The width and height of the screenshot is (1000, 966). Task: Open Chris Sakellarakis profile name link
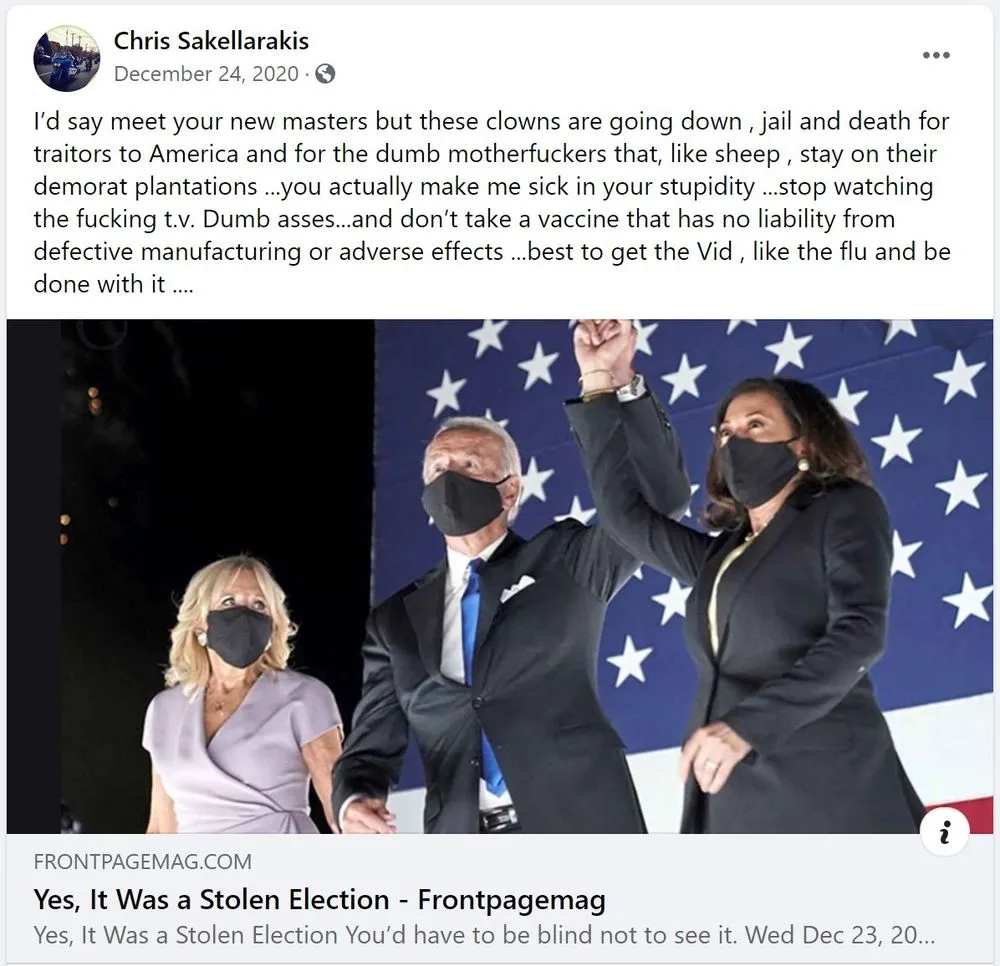tap(211, 41)
